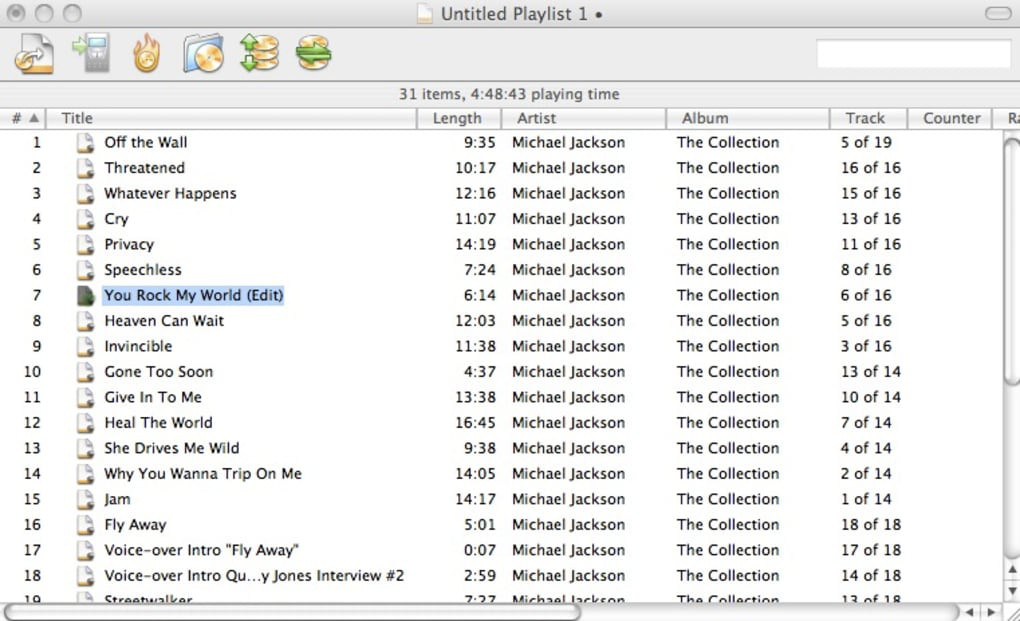Screen dimensions: 1020x621
Task: Click the track cell "5 of 19"
Action: 866,142
